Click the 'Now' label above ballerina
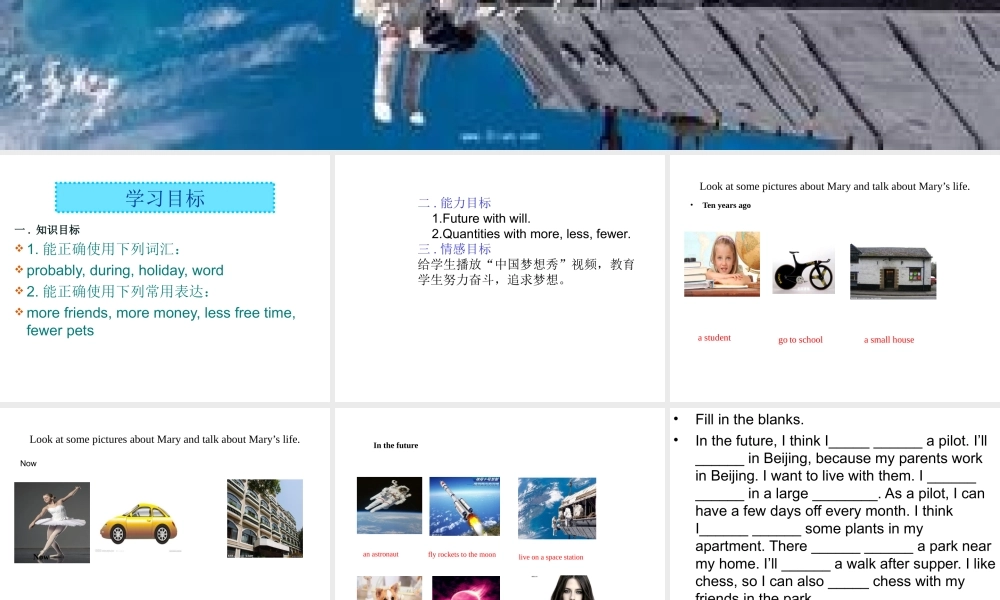The image size is (1000, 600). pos(28,463)
